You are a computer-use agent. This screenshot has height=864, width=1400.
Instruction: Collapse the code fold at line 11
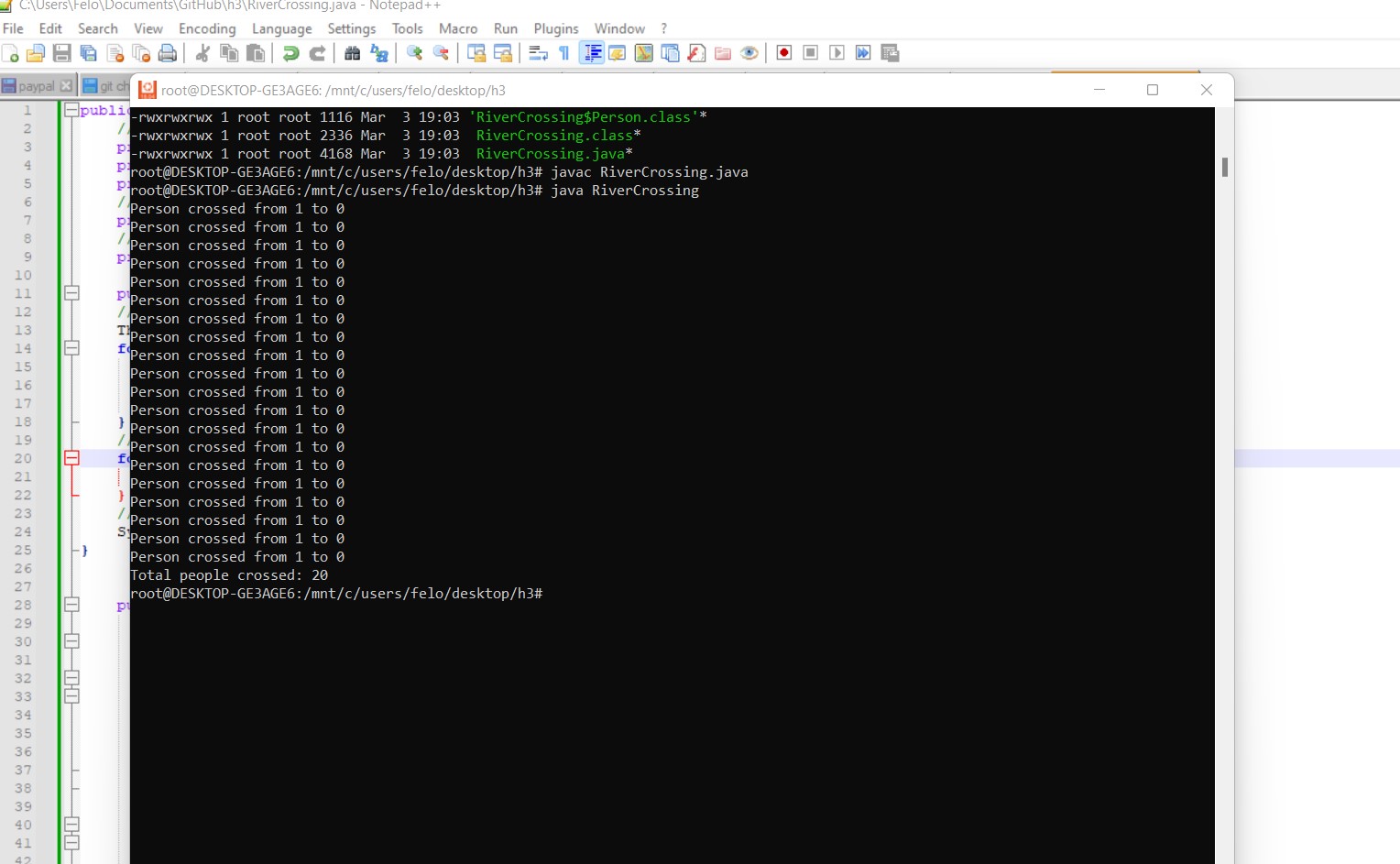pyautogui.click(x=71, y=293)
